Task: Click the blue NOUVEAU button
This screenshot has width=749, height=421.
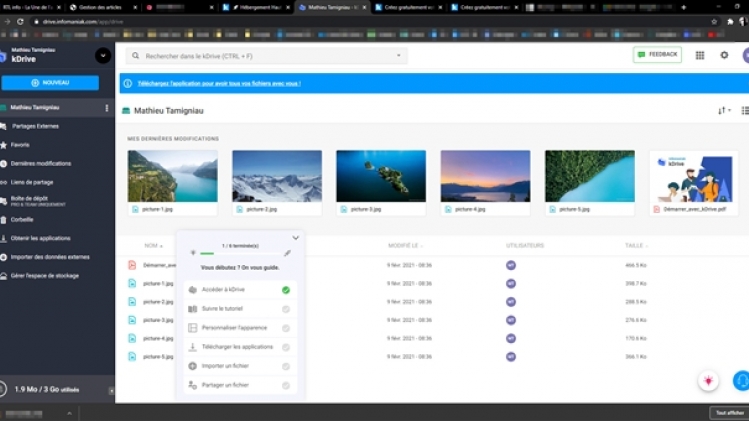Action: pyautogui.click(x=50, y=83)
